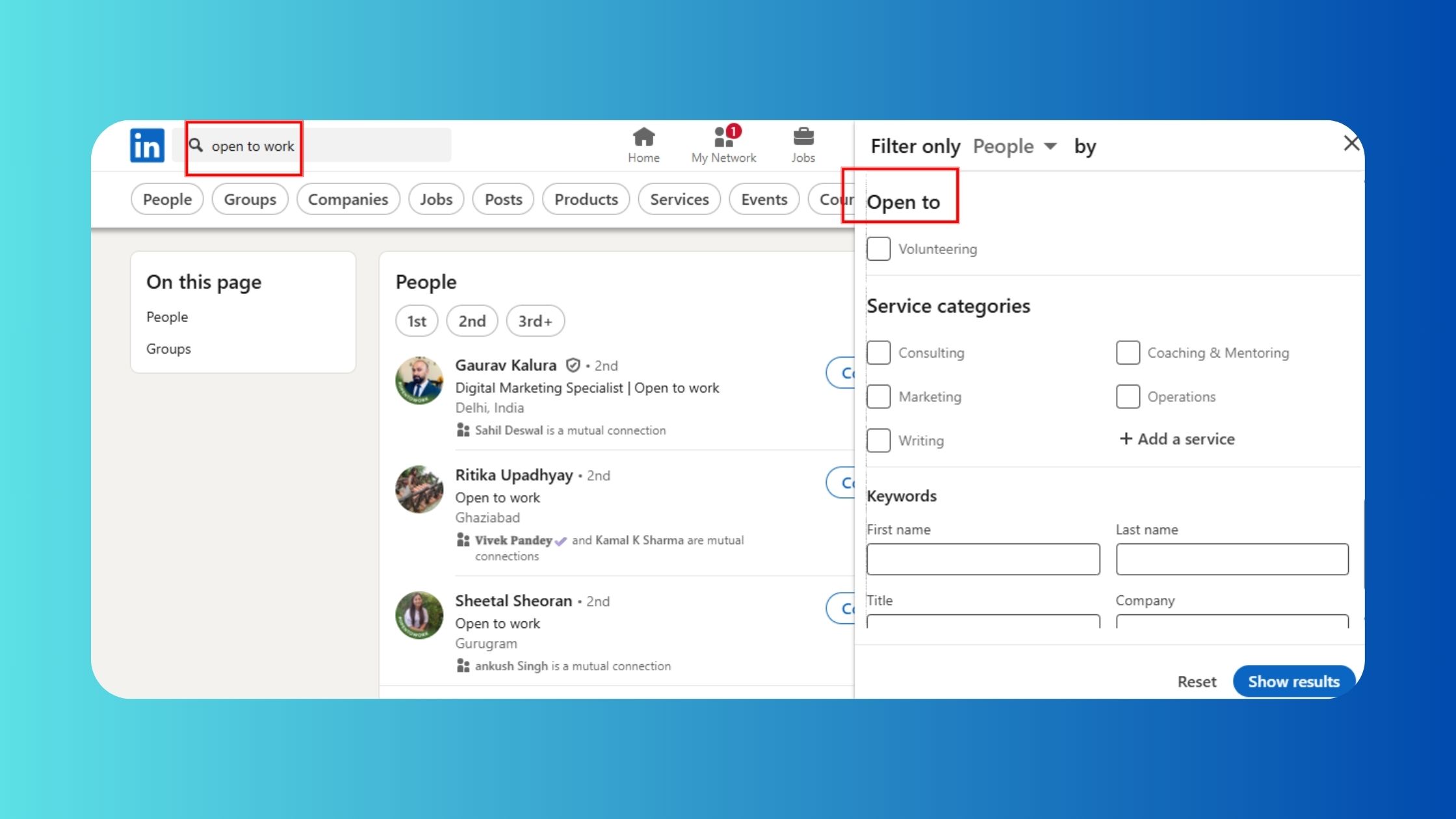
Task: Click the Show results button
Action: coord(1293,681)
